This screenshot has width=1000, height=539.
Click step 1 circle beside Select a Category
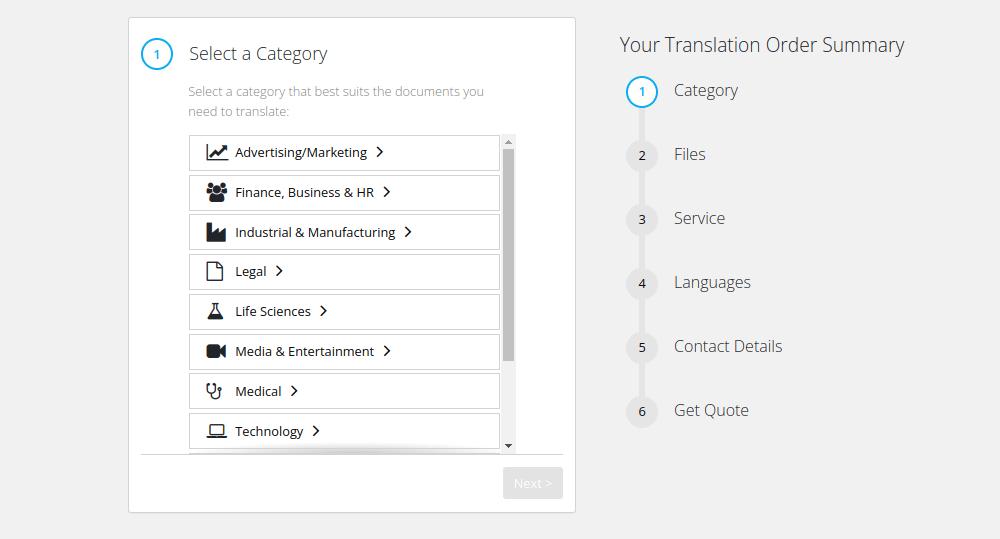[x=157, y=54]
